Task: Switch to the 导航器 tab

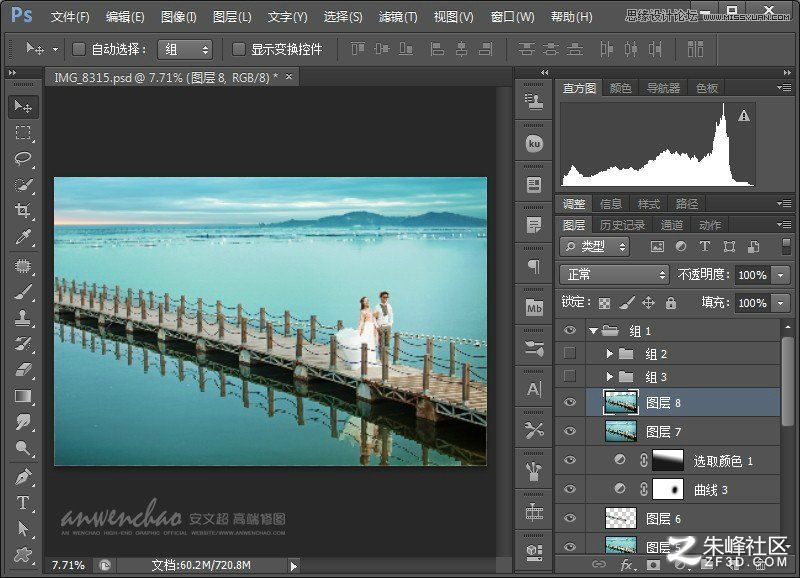Action: [663, 88]
